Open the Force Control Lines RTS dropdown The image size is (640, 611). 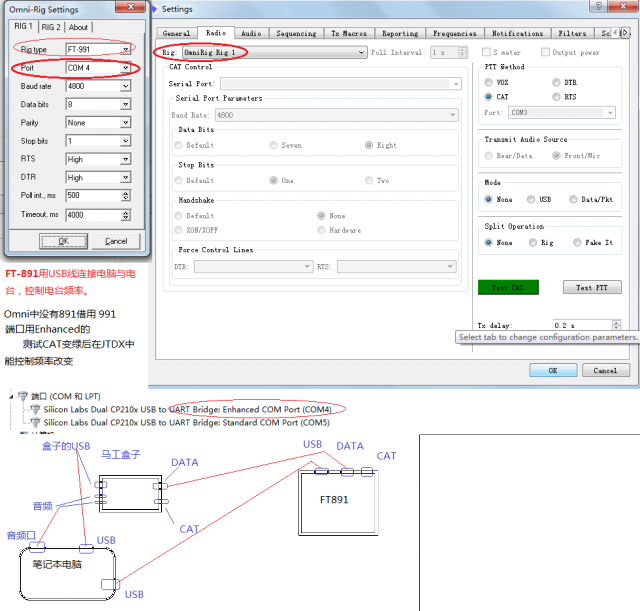(x=397, y=267)
